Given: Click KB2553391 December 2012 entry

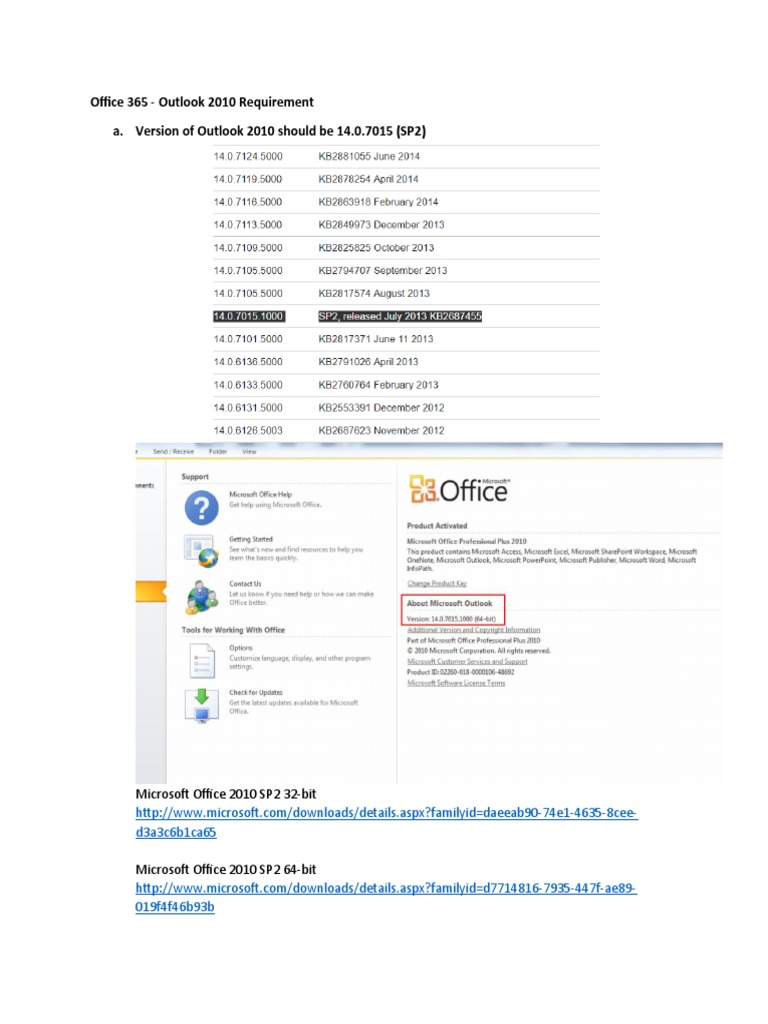Looking at the screenshot, I should tap(381, 408).
